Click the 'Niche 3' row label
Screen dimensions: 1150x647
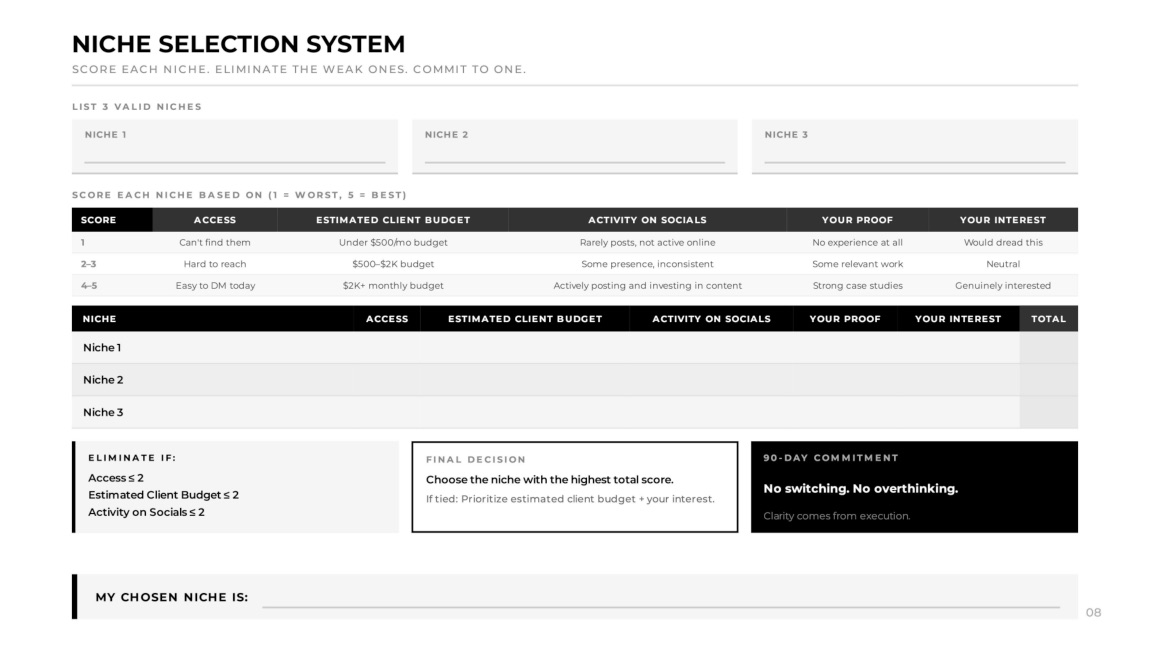[x=103, y=412]
